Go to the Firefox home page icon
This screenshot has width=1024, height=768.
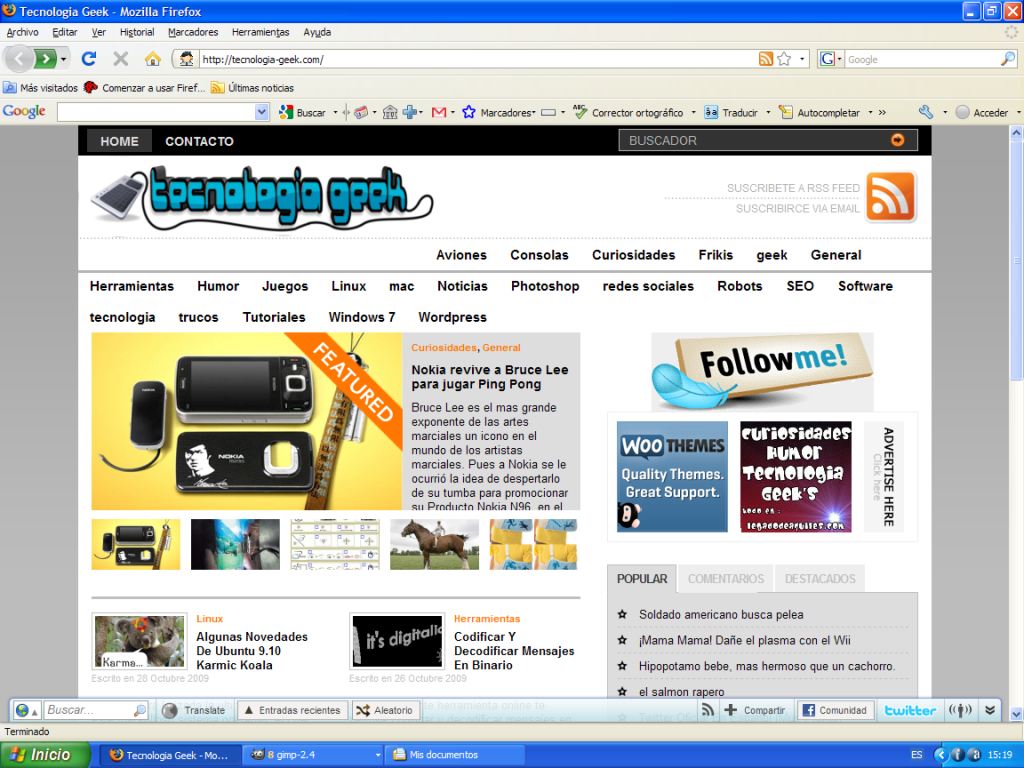tap(153, 59)
